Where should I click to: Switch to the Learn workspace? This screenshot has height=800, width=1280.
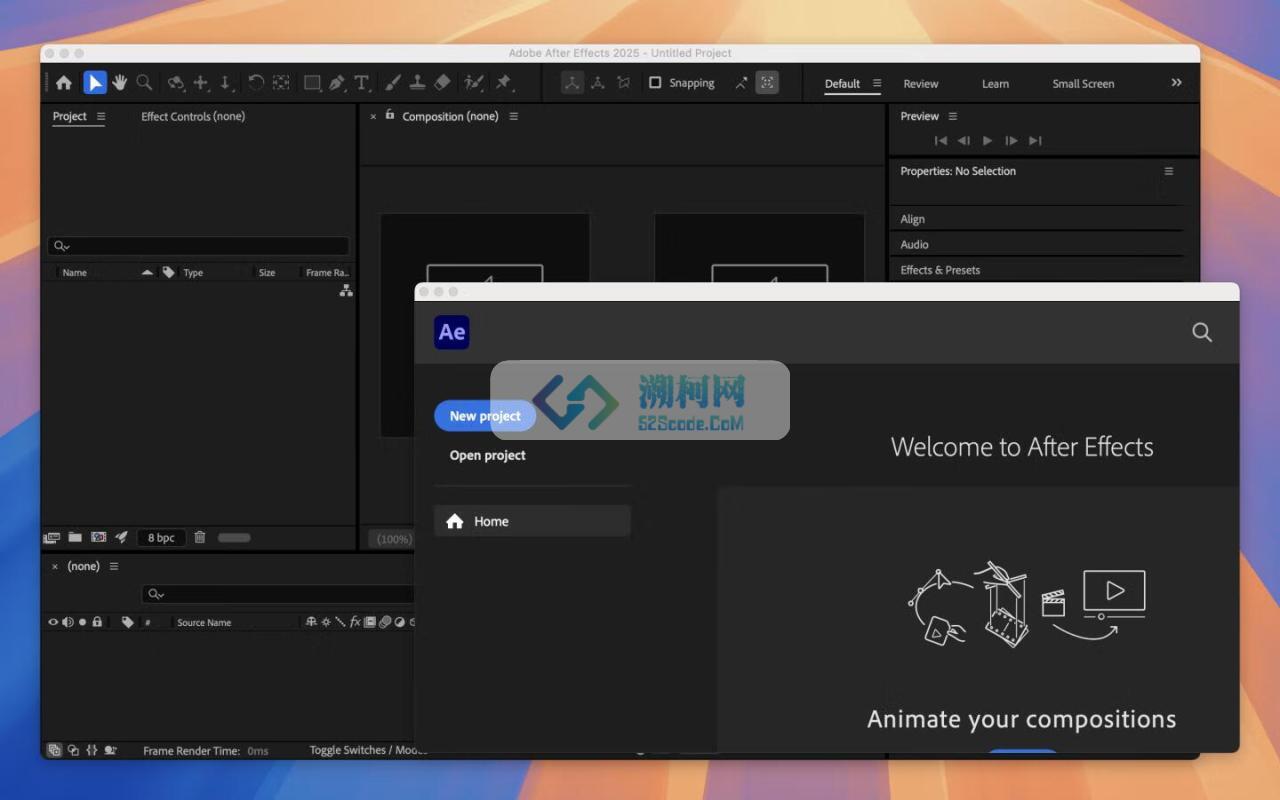[995, 84]
